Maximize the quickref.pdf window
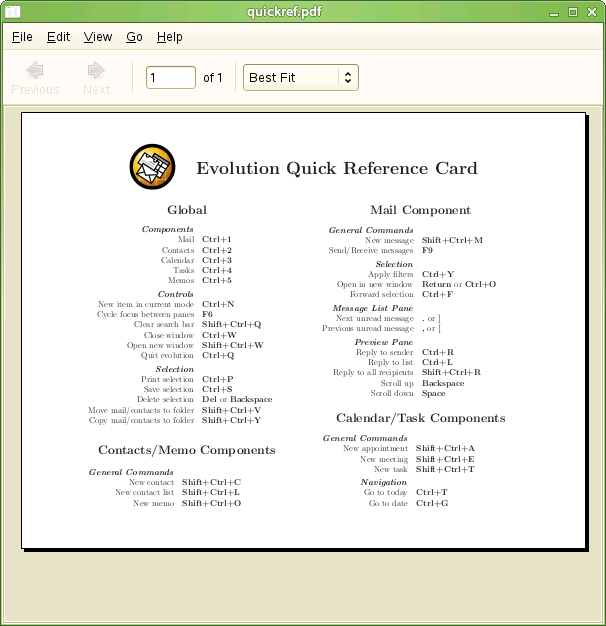This screenshot has width=606, height=626. tap(573, 12)
